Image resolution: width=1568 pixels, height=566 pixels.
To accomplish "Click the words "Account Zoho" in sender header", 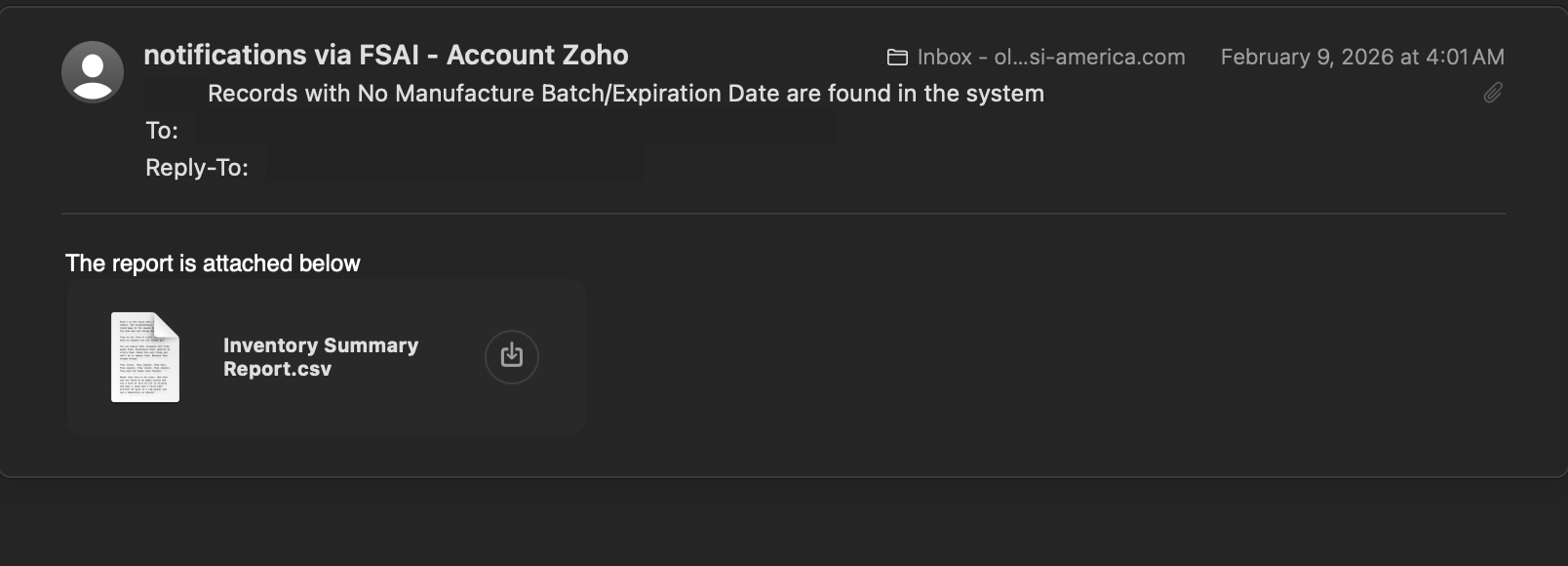I will tap(537, 56).
